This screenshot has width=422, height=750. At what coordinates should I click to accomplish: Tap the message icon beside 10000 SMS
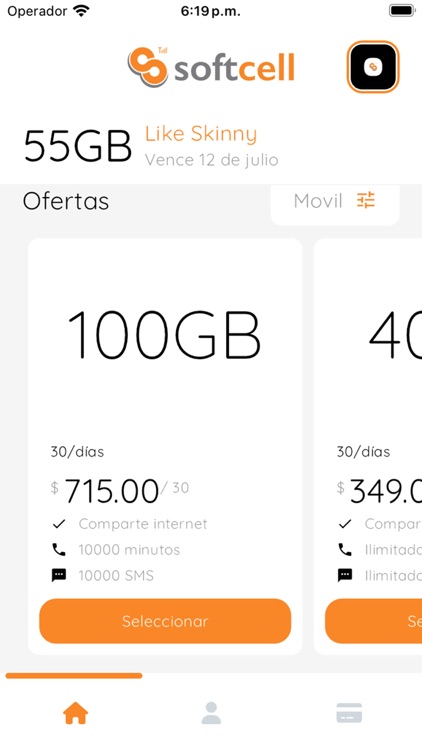59,575
